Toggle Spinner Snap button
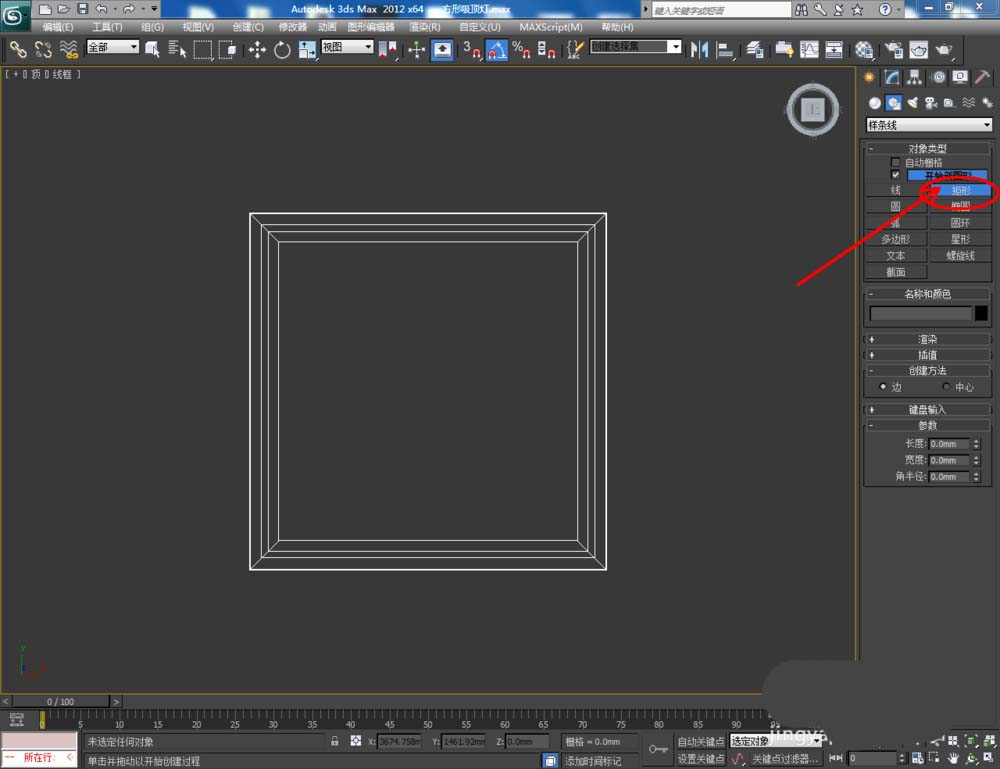The image size is (1000, 769). pos(546,49)
